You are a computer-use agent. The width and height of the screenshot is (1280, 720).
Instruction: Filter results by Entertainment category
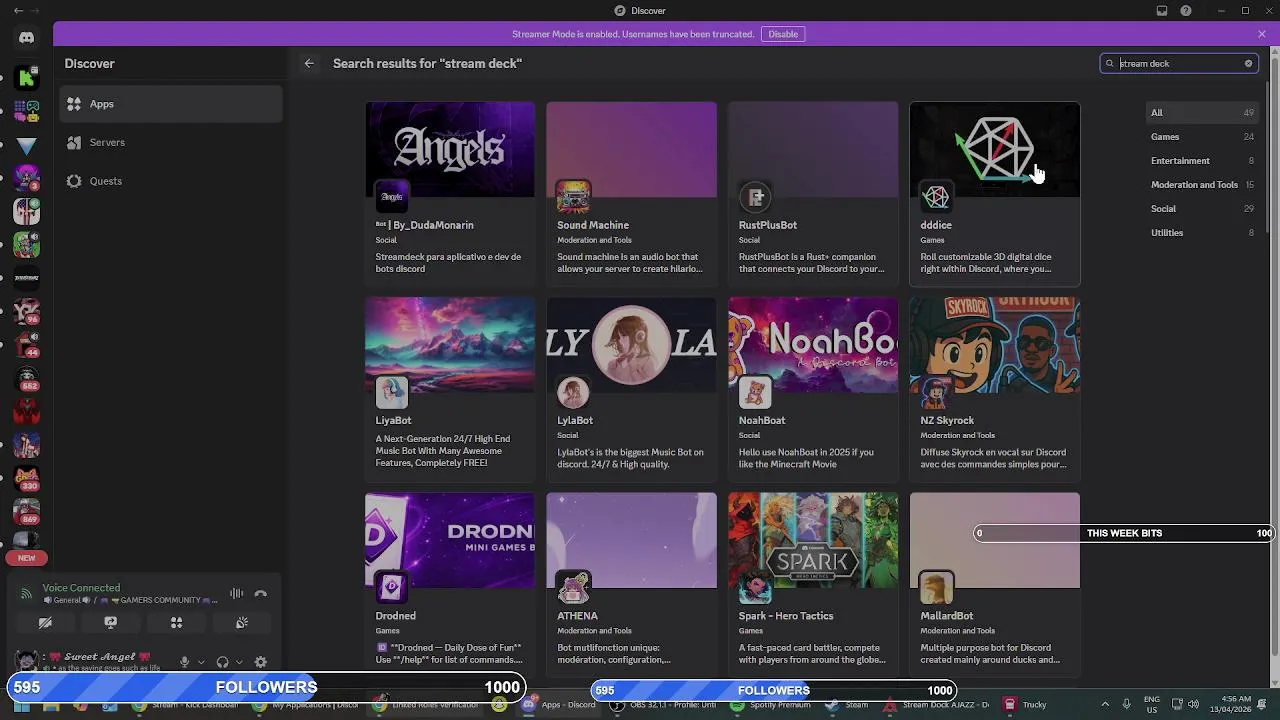pos(1202,161)
